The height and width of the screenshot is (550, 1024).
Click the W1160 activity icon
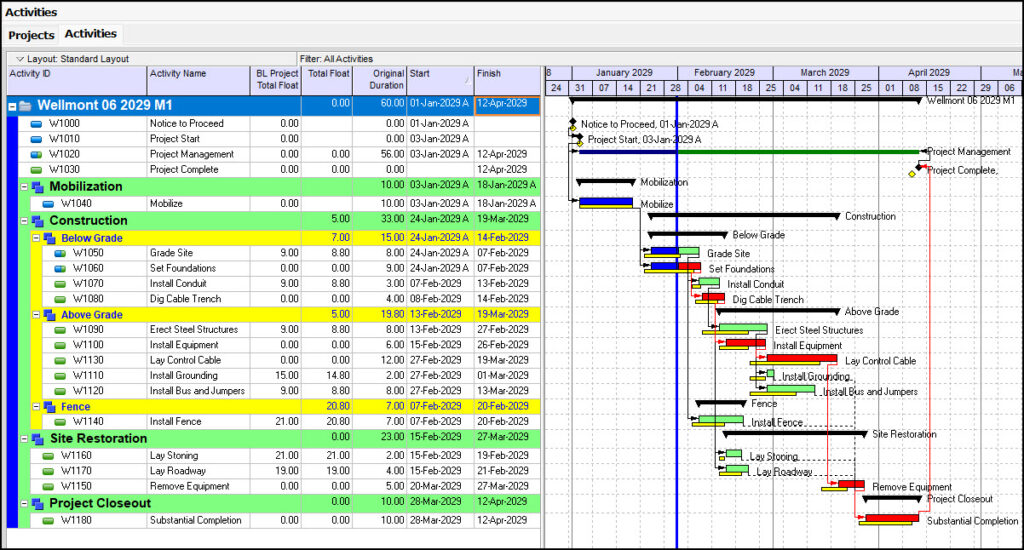pyautogui.click(x=48, y=456)
